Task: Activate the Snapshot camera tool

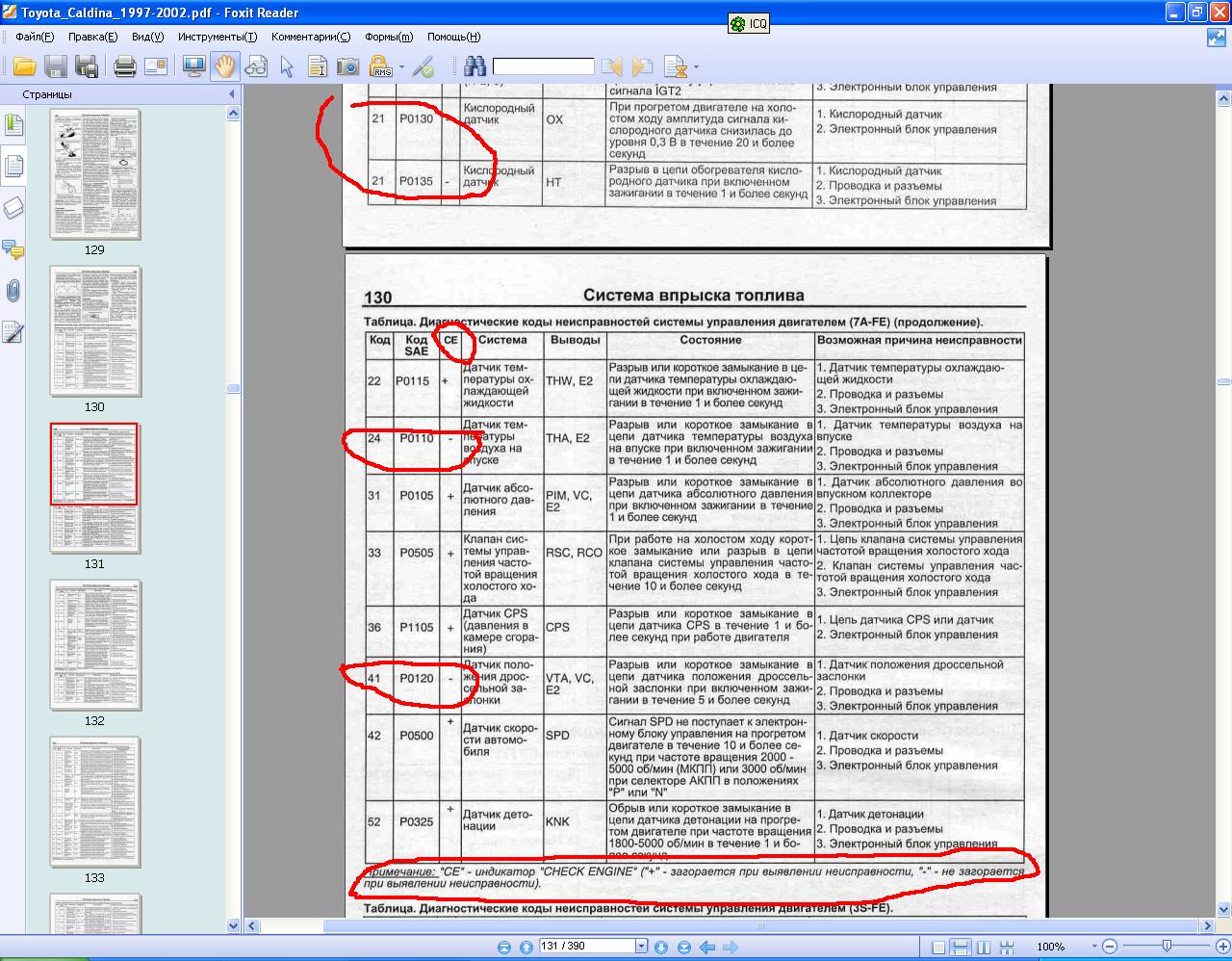Action: pyautogui.click(x=347, y=66)
